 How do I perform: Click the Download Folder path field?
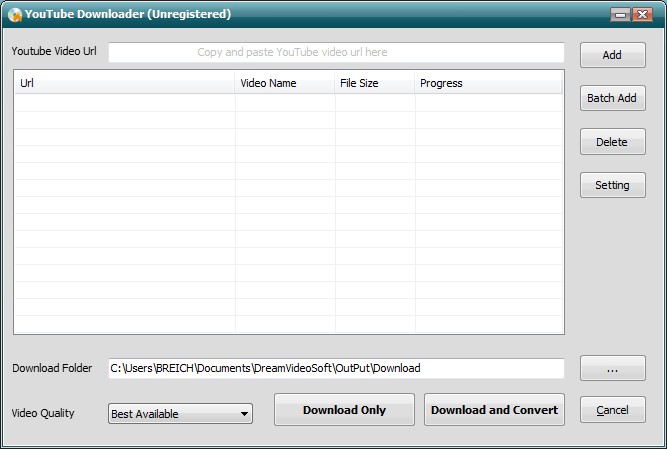point(336,368)
